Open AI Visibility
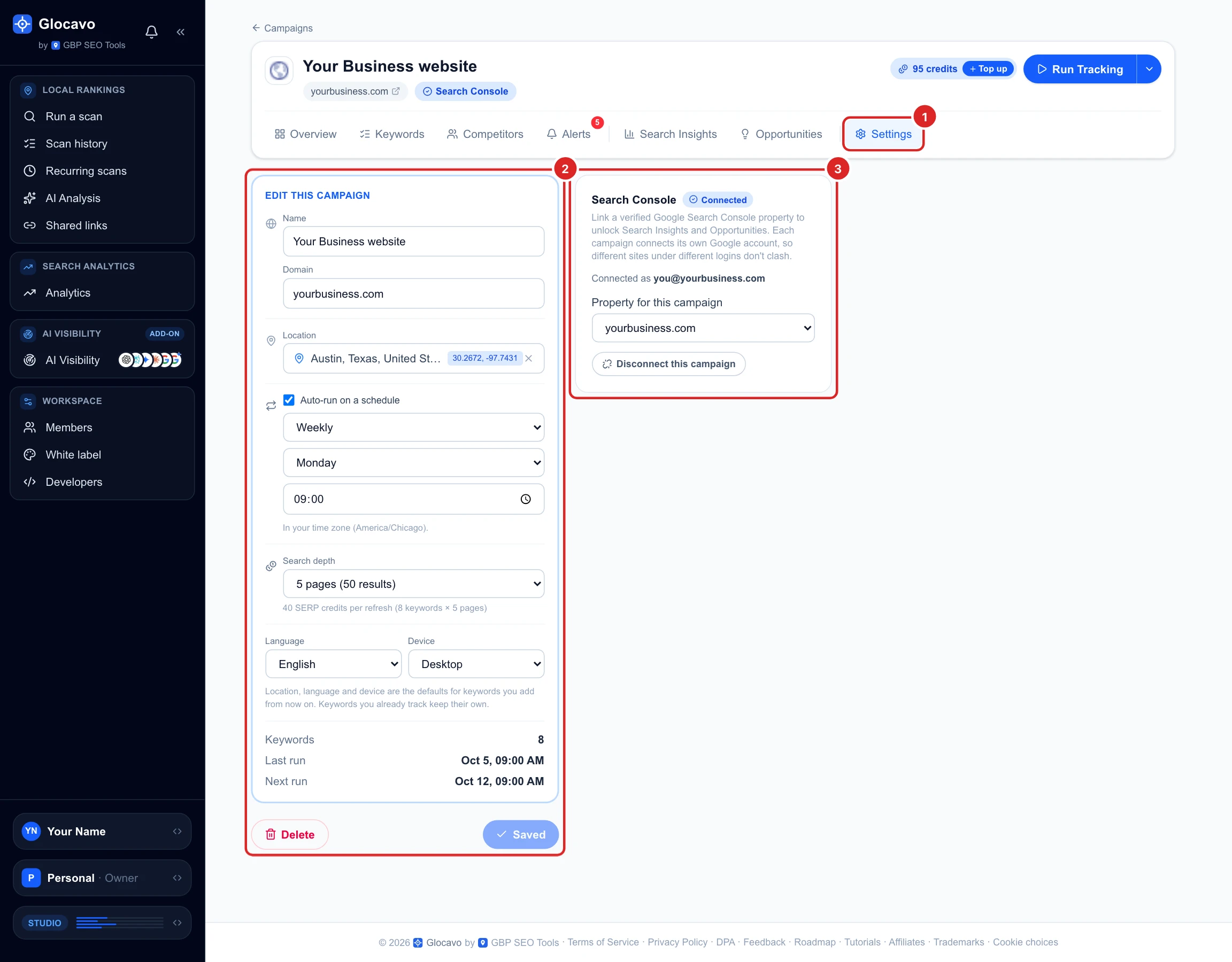 [73, 360]
